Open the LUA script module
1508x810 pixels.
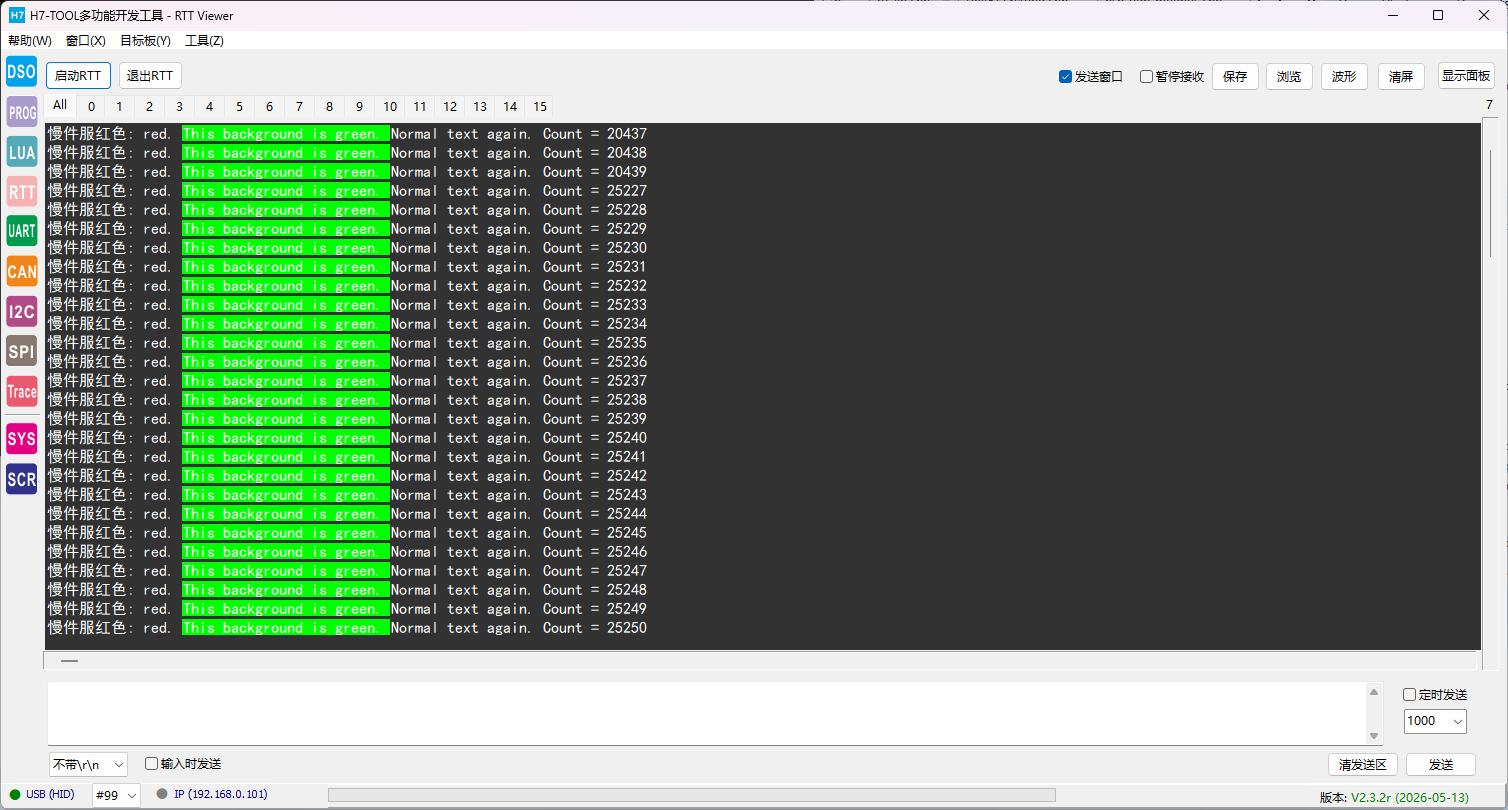coord(21,152)
